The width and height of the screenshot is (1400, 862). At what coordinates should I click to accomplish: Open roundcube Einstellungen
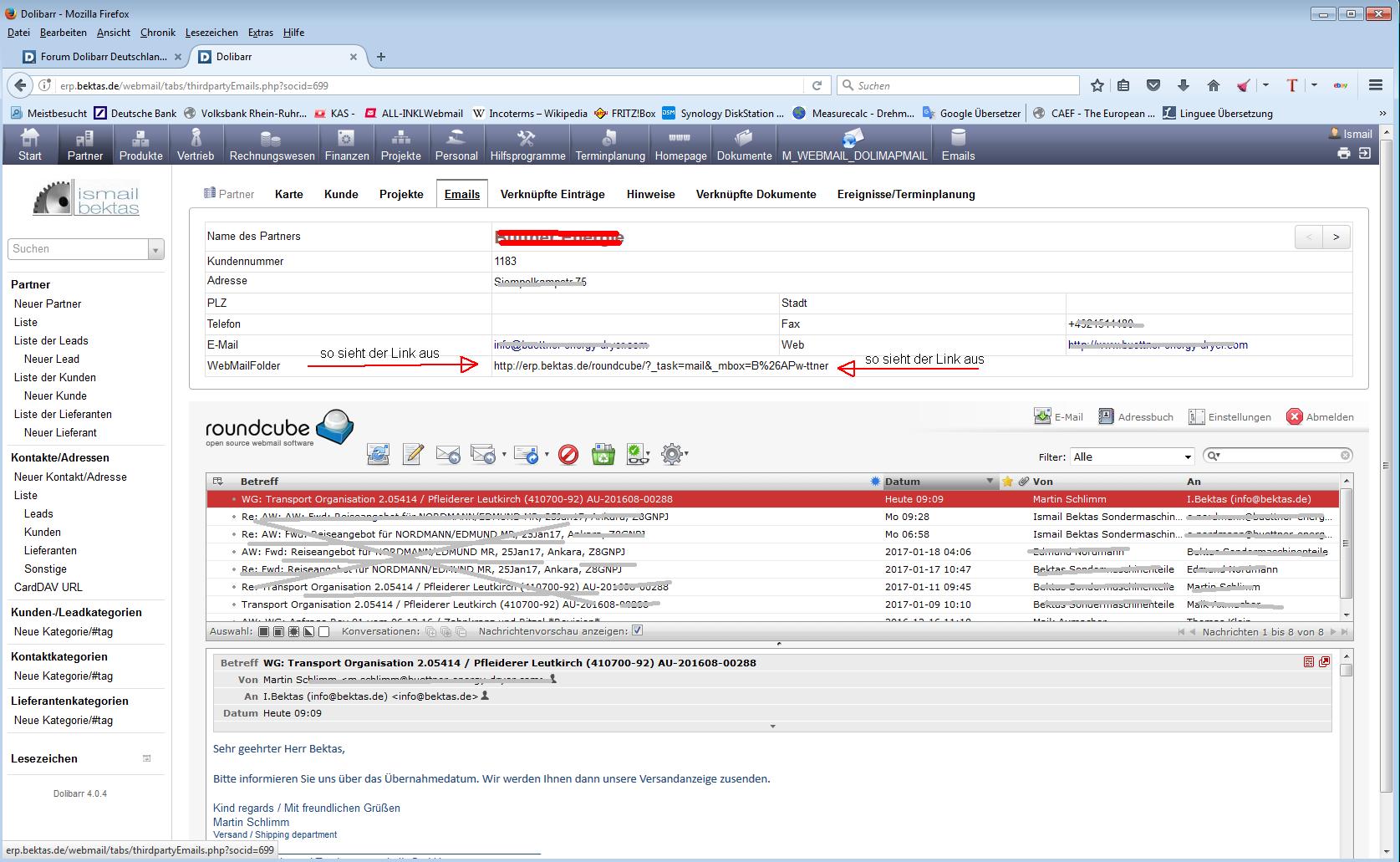point(1229,416)
